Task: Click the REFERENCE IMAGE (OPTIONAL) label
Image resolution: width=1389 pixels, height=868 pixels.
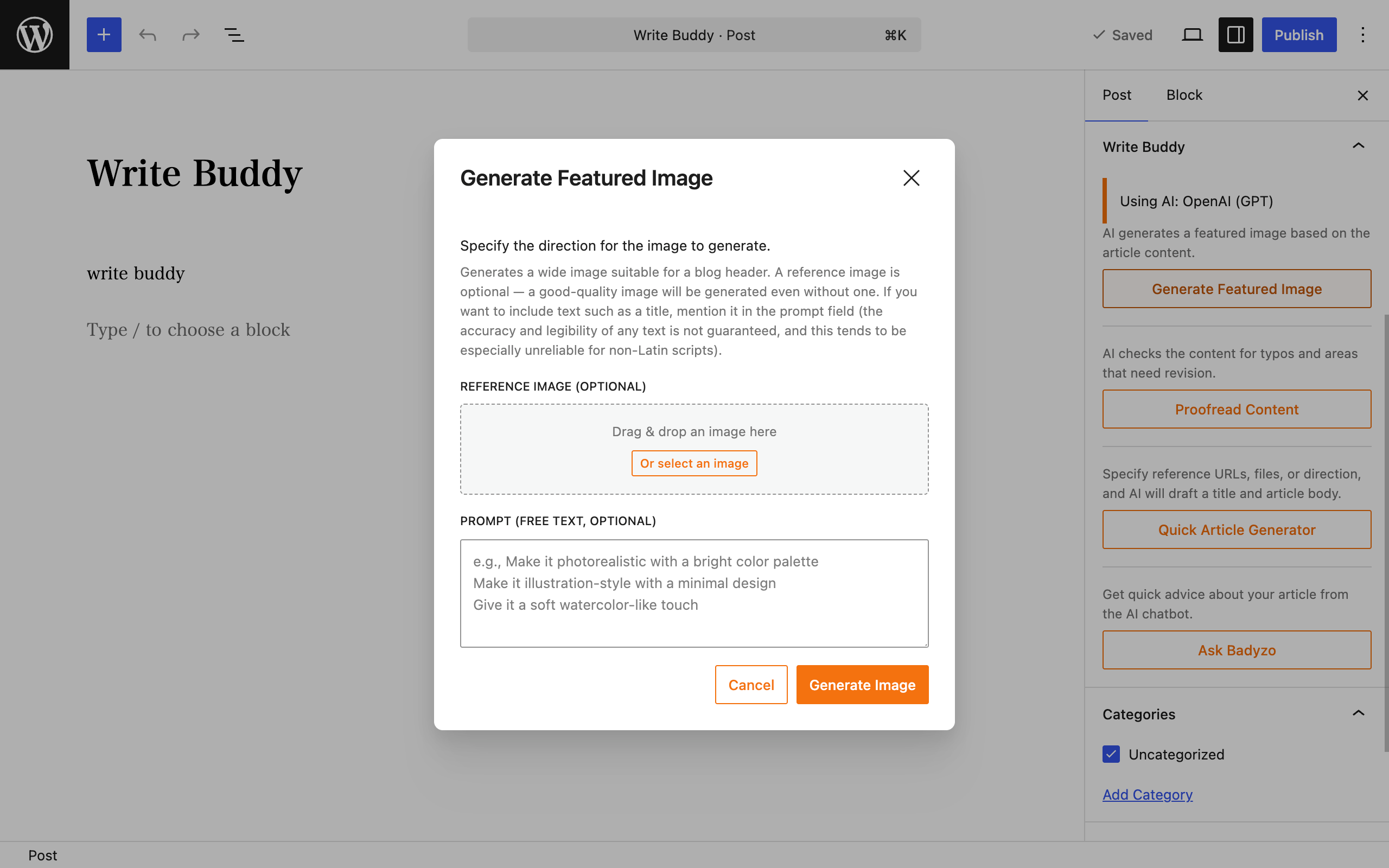Action: (553, 386)
